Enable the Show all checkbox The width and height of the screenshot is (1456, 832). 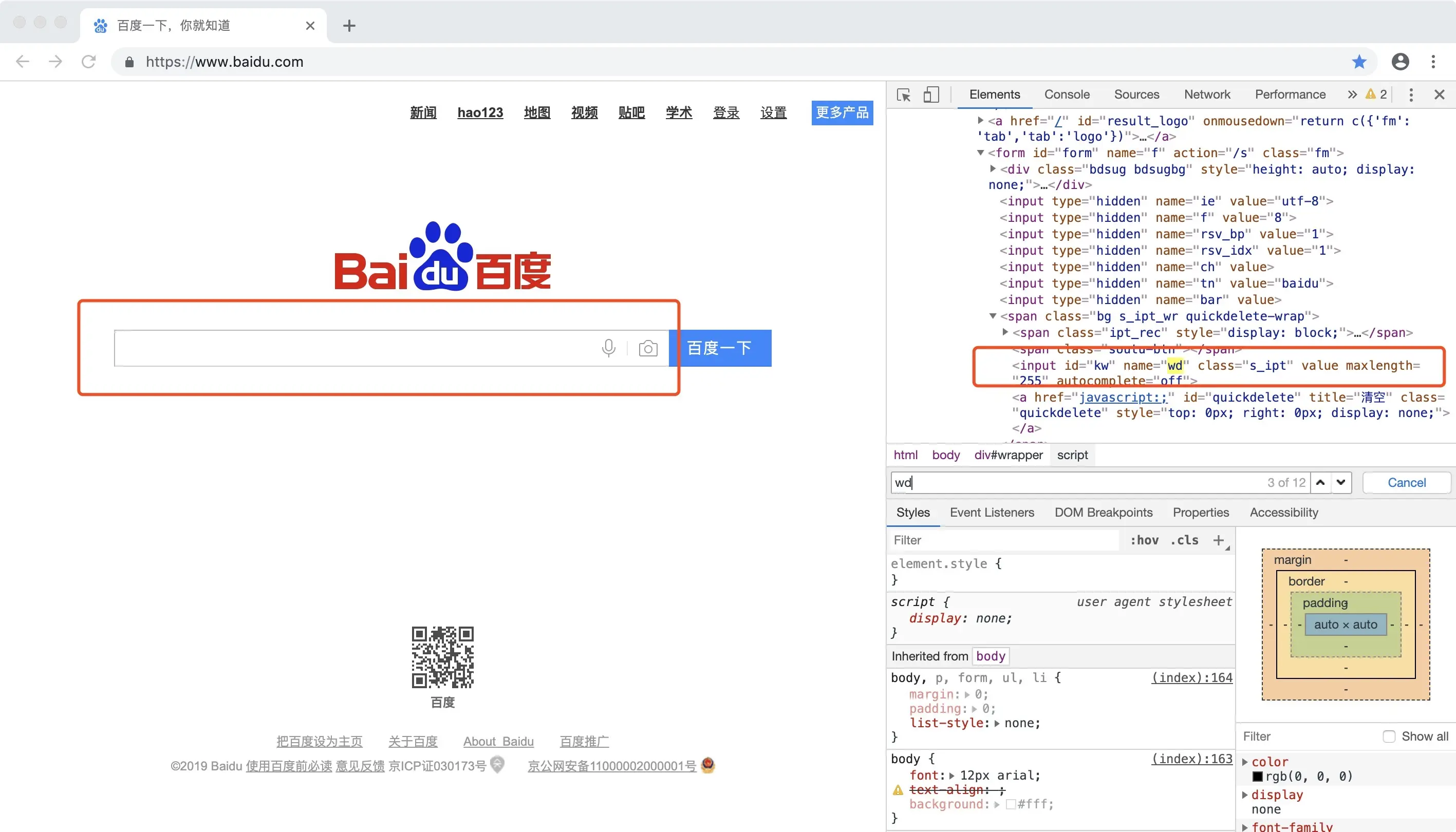click(1389, 736)
